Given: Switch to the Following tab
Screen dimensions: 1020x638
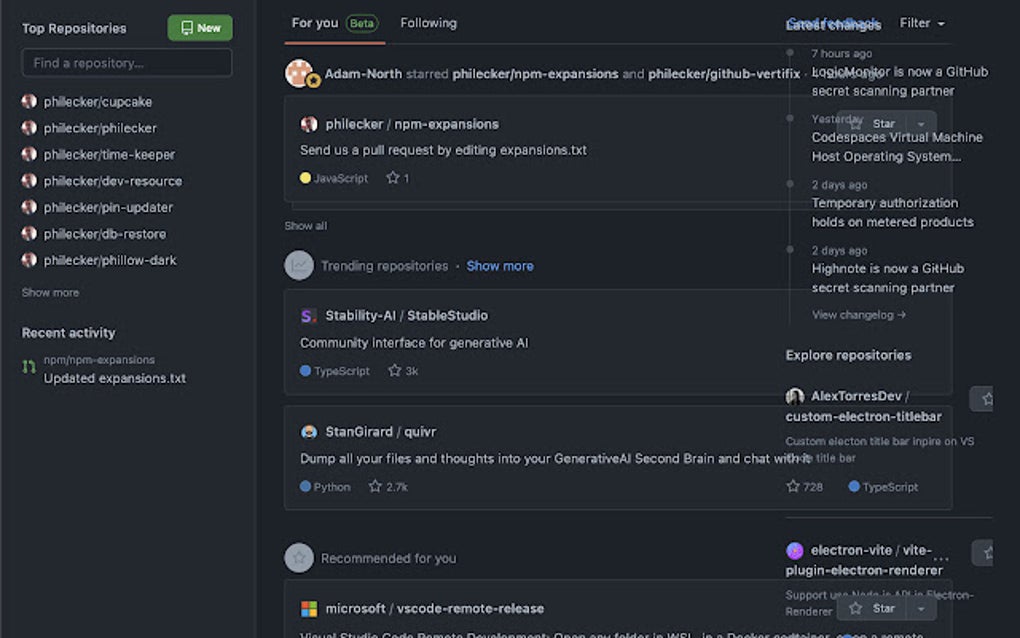Looking at the screenshot, I should point(428,23).
